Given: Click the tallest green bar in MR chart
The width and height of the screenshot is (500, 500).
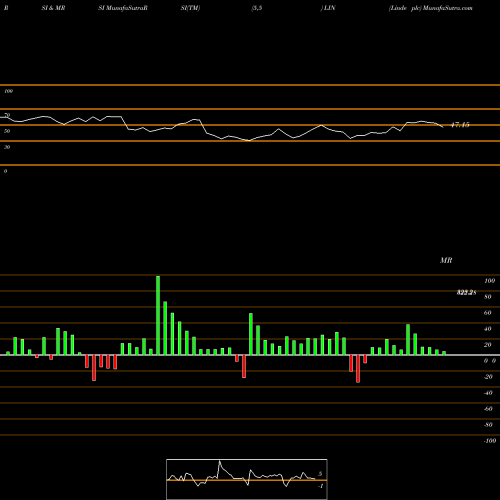Looking at the screenshot, I should (158, 315).
